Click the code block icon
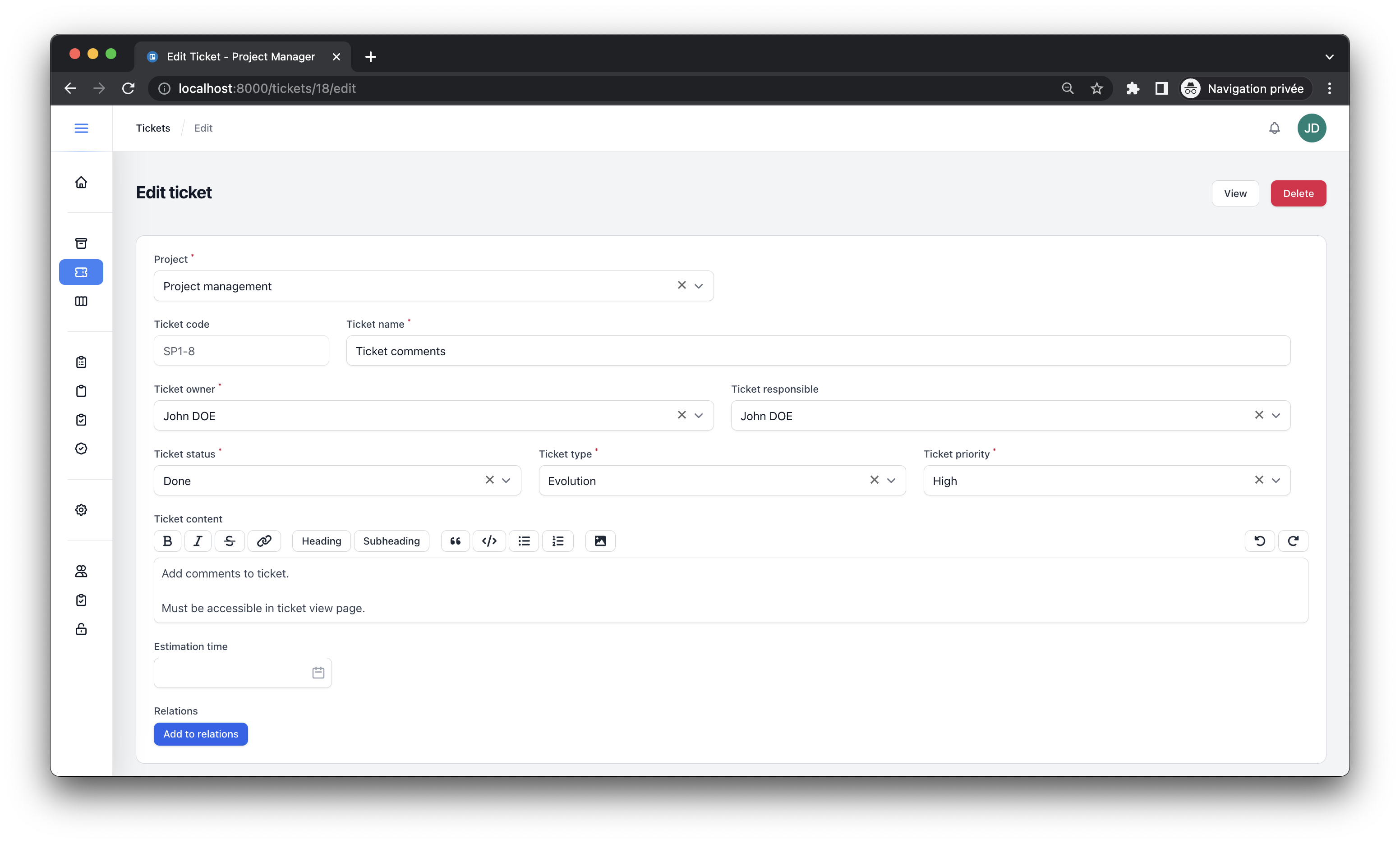 click(489, 541)
